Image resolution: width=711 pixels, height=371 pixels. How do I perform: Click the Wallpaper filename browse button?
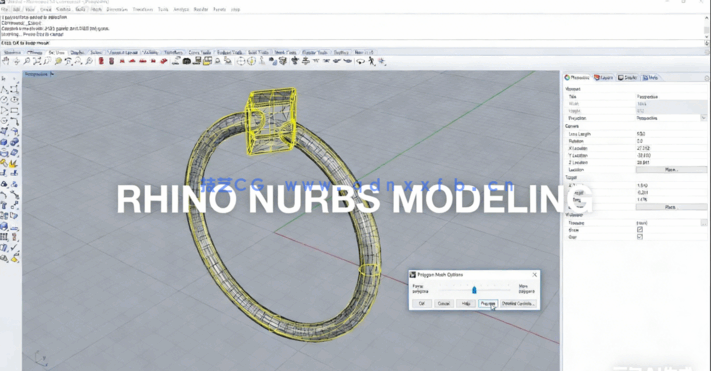pos(704,223)
